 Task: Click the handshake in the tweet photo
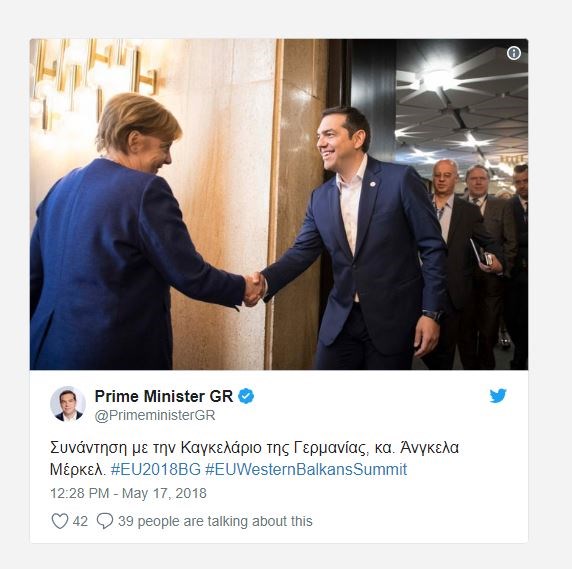tap(255, 290)
